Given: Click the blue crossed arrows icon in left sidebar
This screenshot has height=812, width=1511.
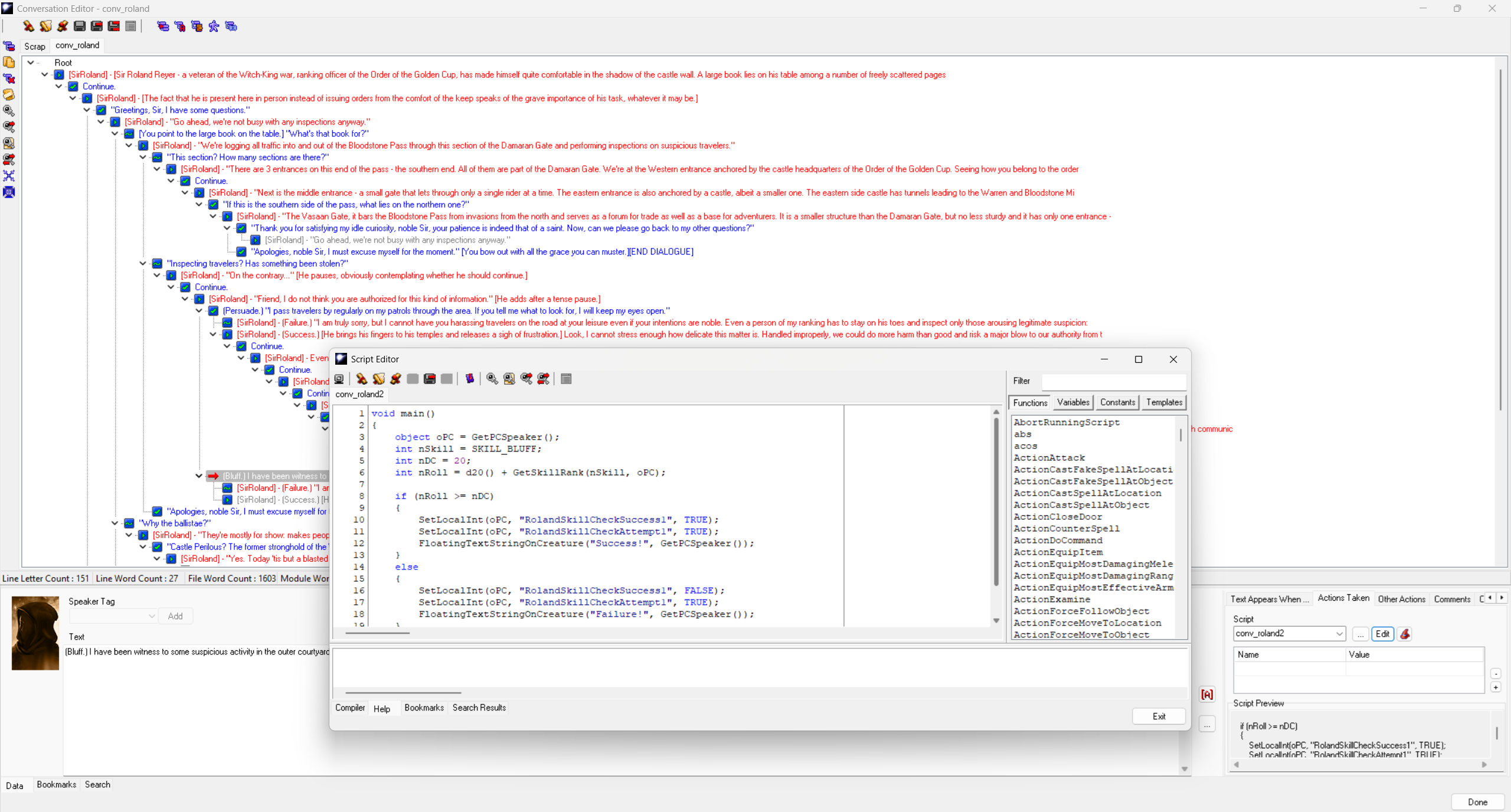Looking at the screenshot, I should point(9,176).
